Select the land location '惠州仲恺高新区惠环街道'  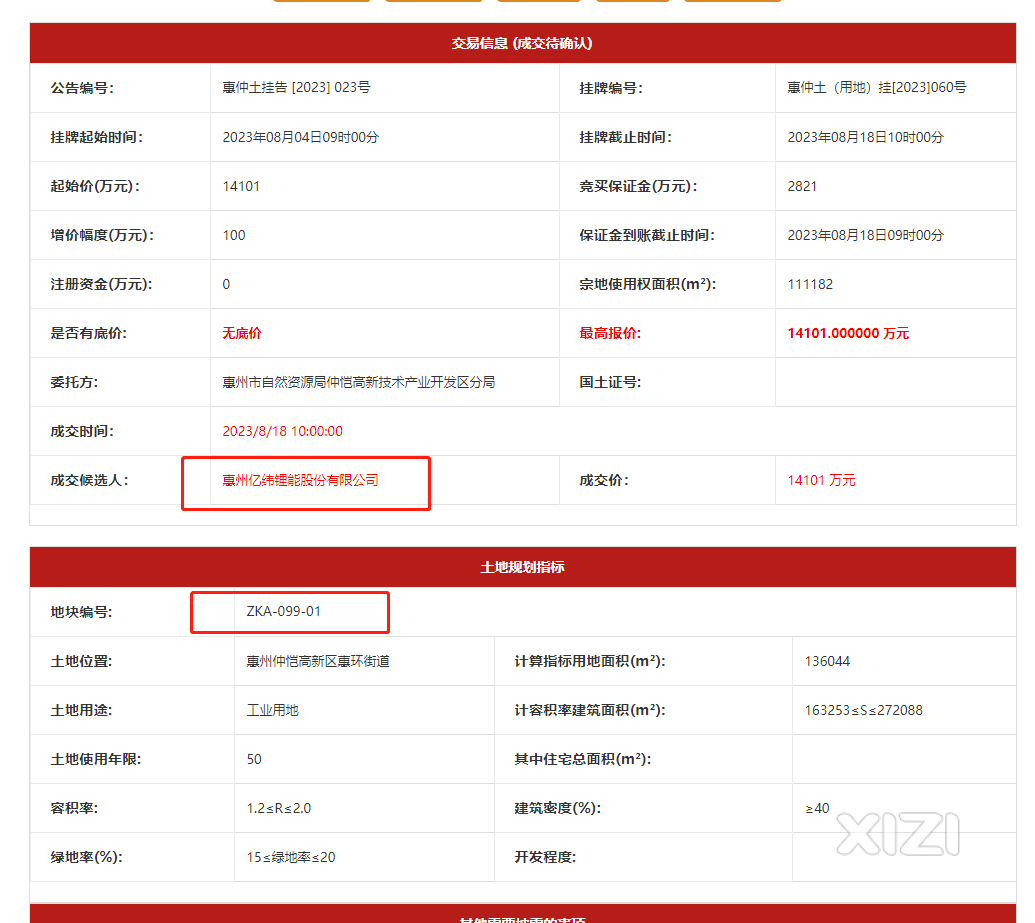pos(318,662)
